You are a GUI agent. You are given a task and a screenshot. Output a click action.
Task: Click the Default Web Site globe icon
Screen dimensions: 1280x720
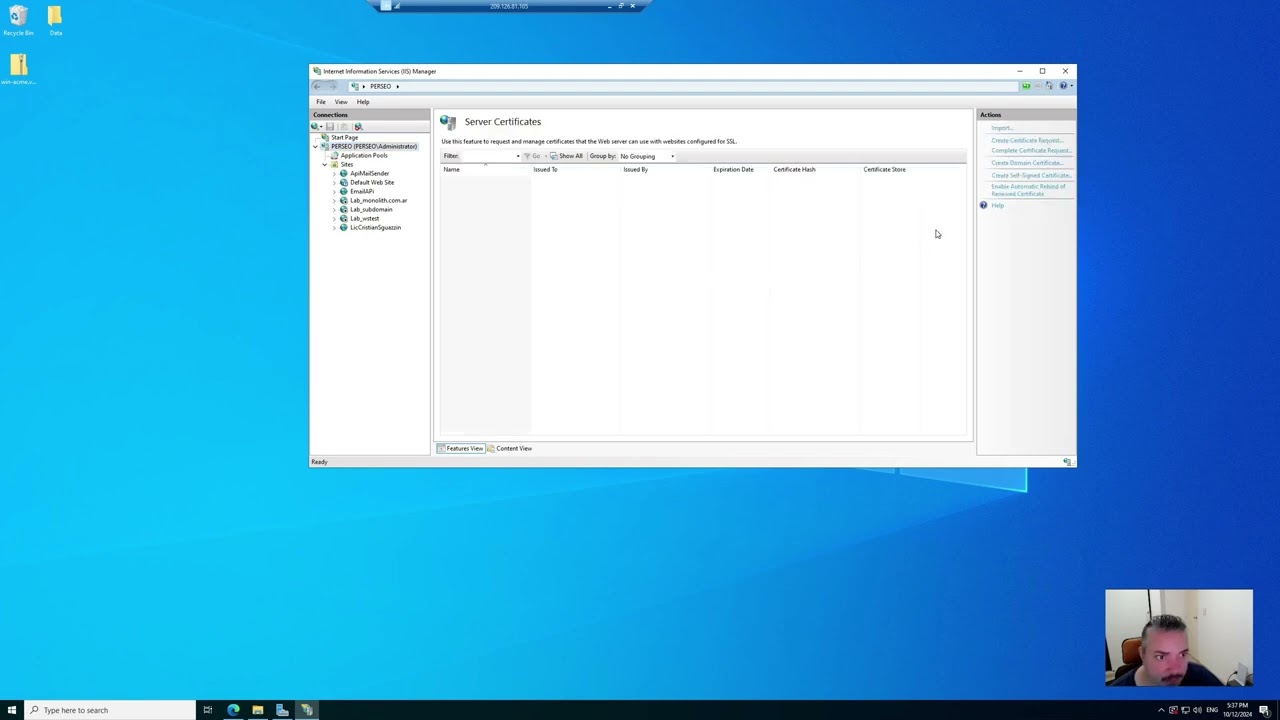point(344,182)
